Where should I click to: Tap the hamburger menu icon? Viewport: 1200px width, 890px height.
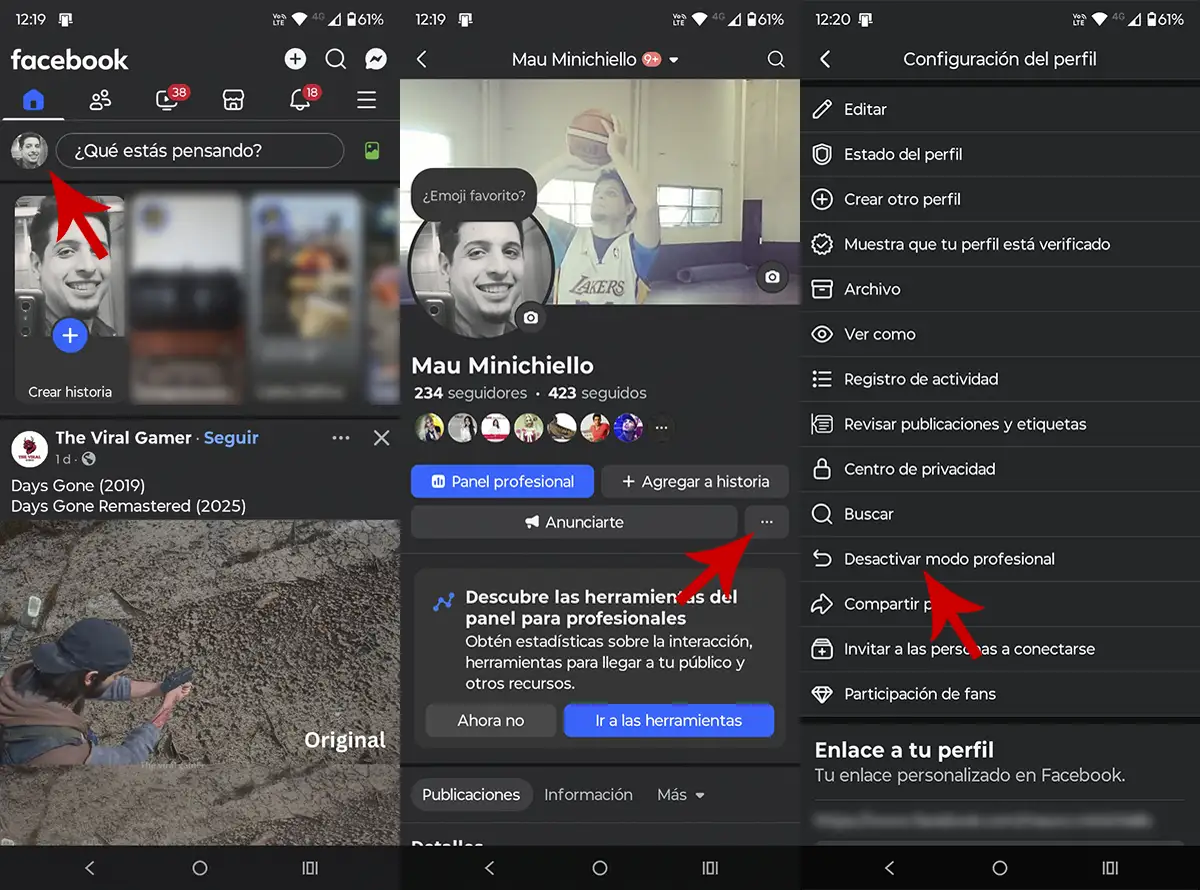(367, 100)
